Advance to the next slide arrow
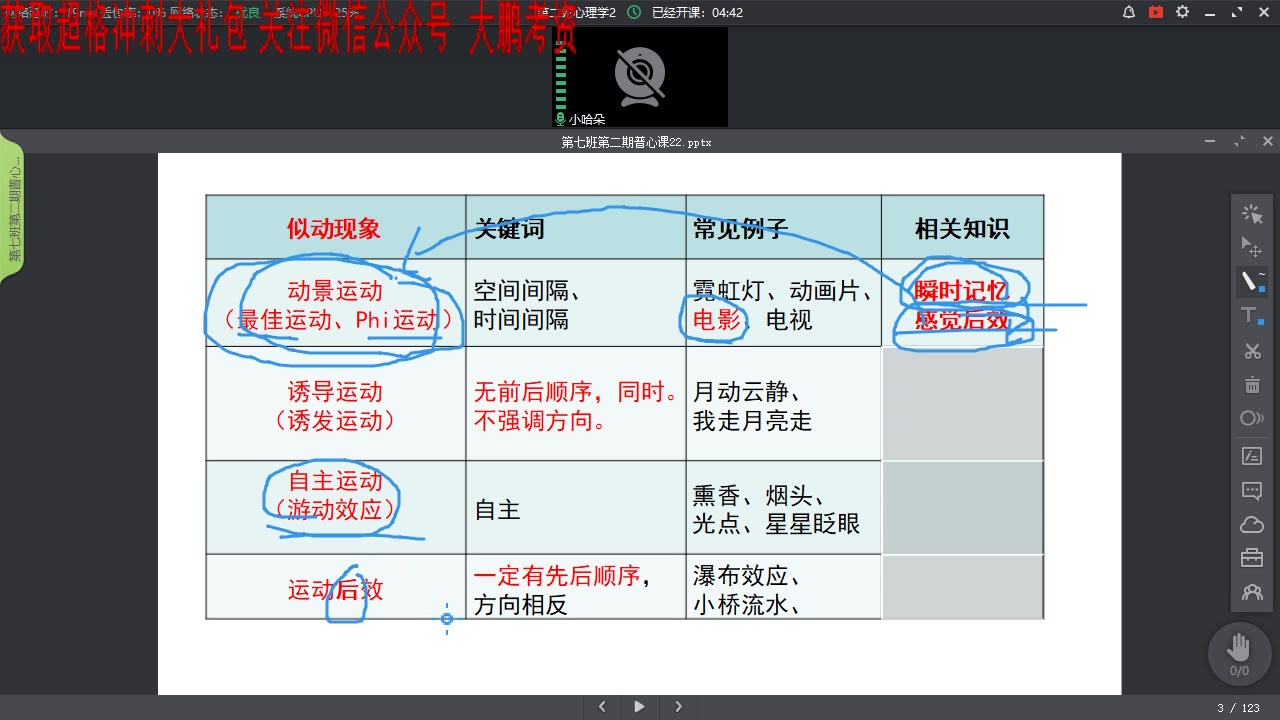1280x720 pixels. pos(678,707)
